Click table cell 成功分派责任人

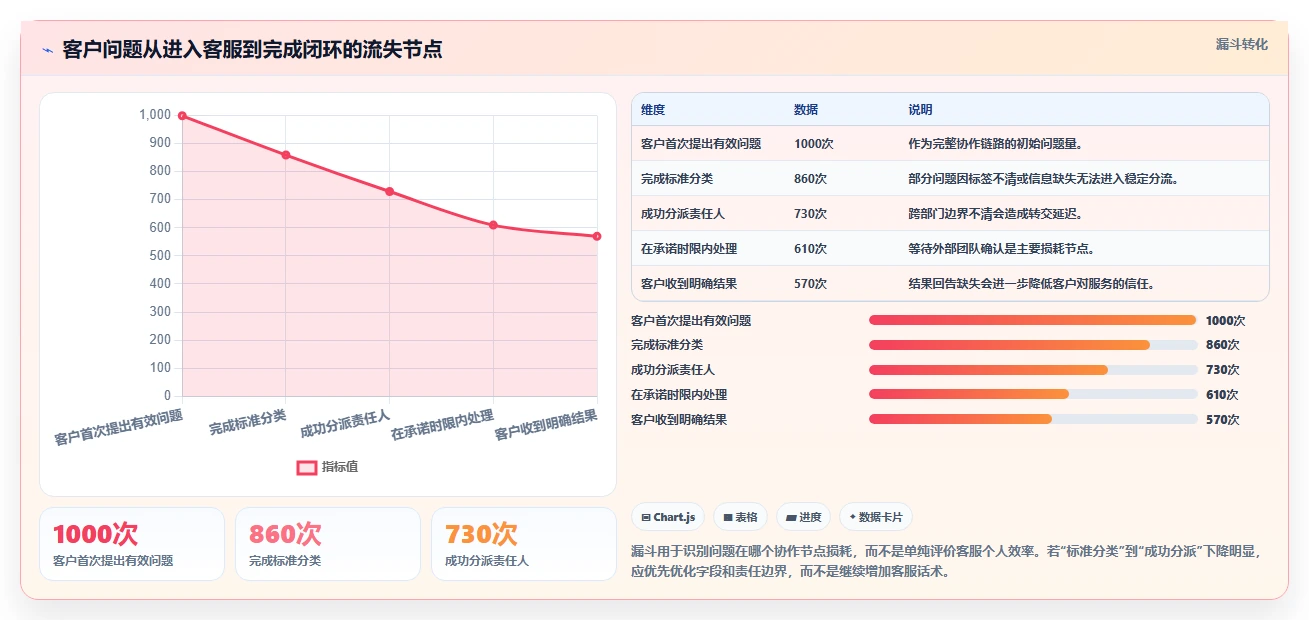coord(683,214)
